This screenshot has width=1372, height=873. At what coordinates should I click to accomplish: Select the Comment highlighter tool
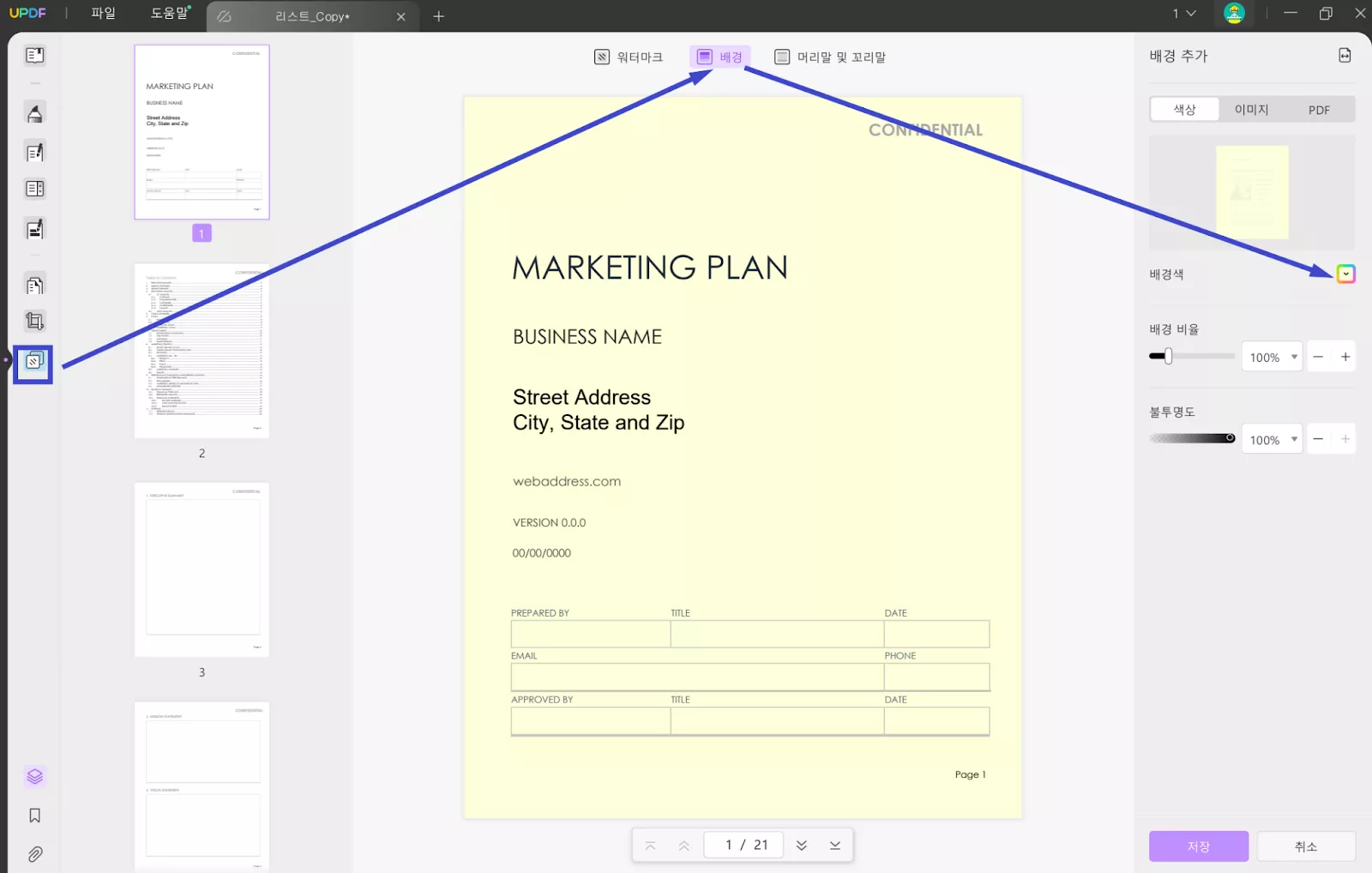click(35, 113)
